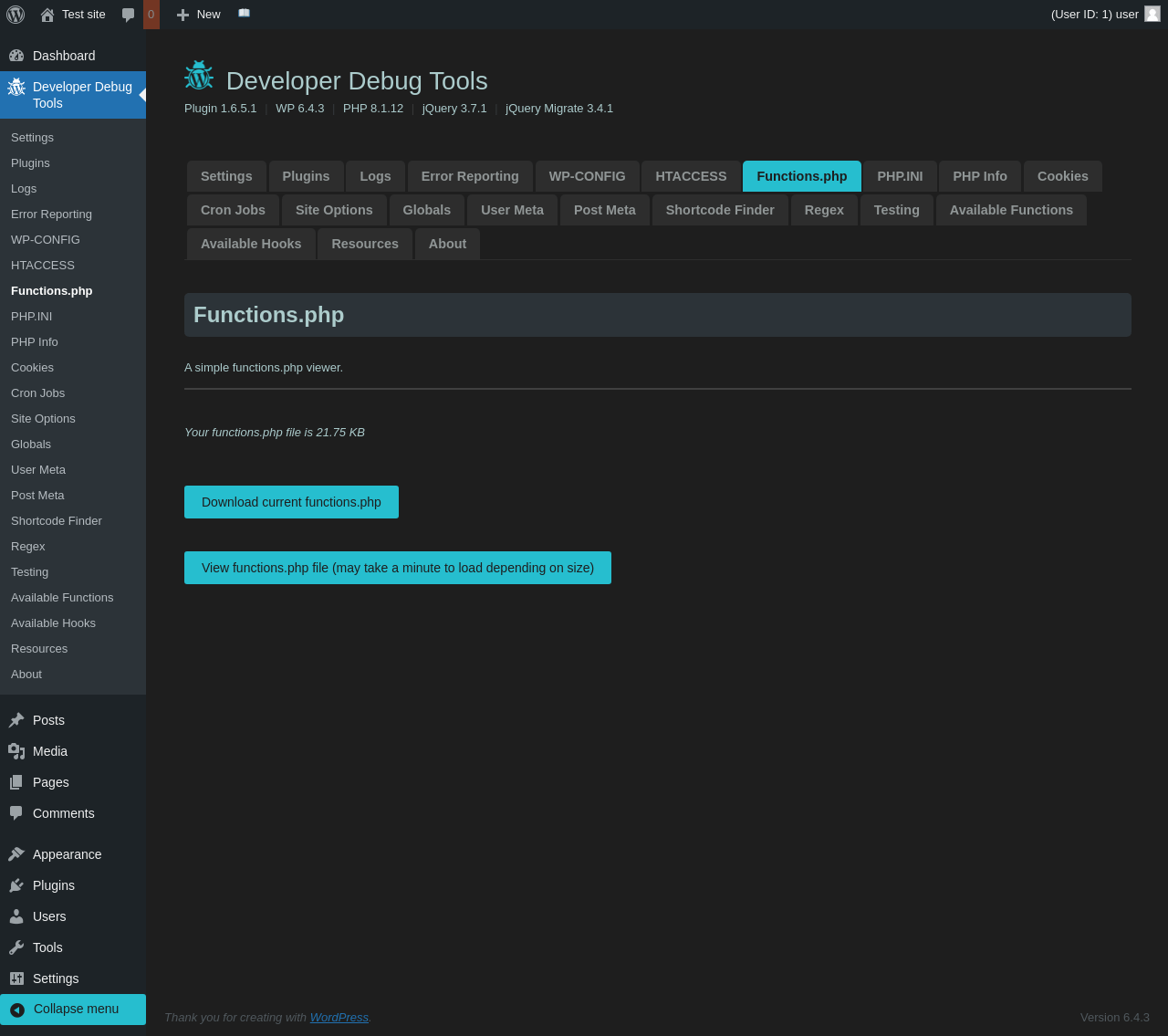Open the user avatar in top right
Screen dimensions: 1168x1036
coord(1152,14)
